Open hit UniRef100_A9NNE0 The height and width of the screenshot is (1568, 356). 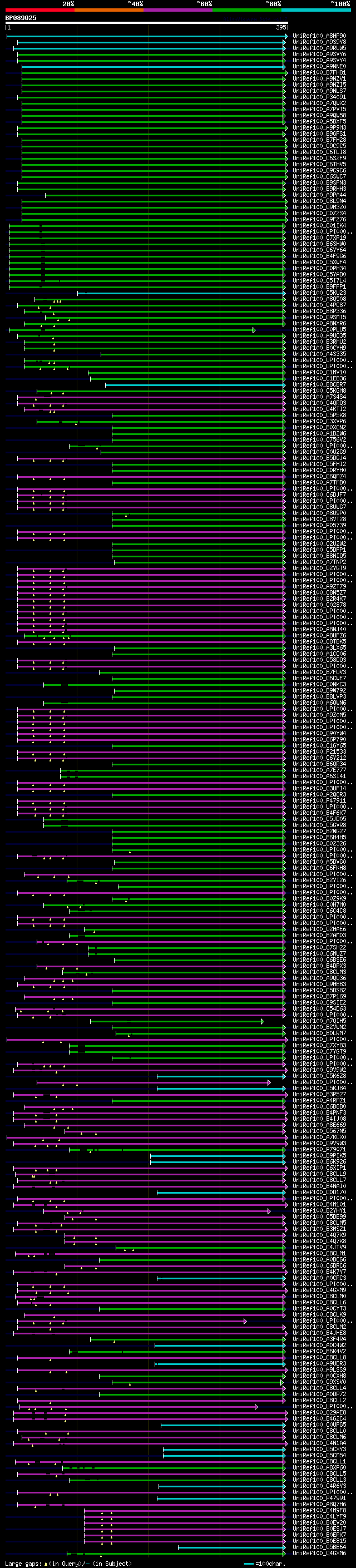click(x=319, y=66)
